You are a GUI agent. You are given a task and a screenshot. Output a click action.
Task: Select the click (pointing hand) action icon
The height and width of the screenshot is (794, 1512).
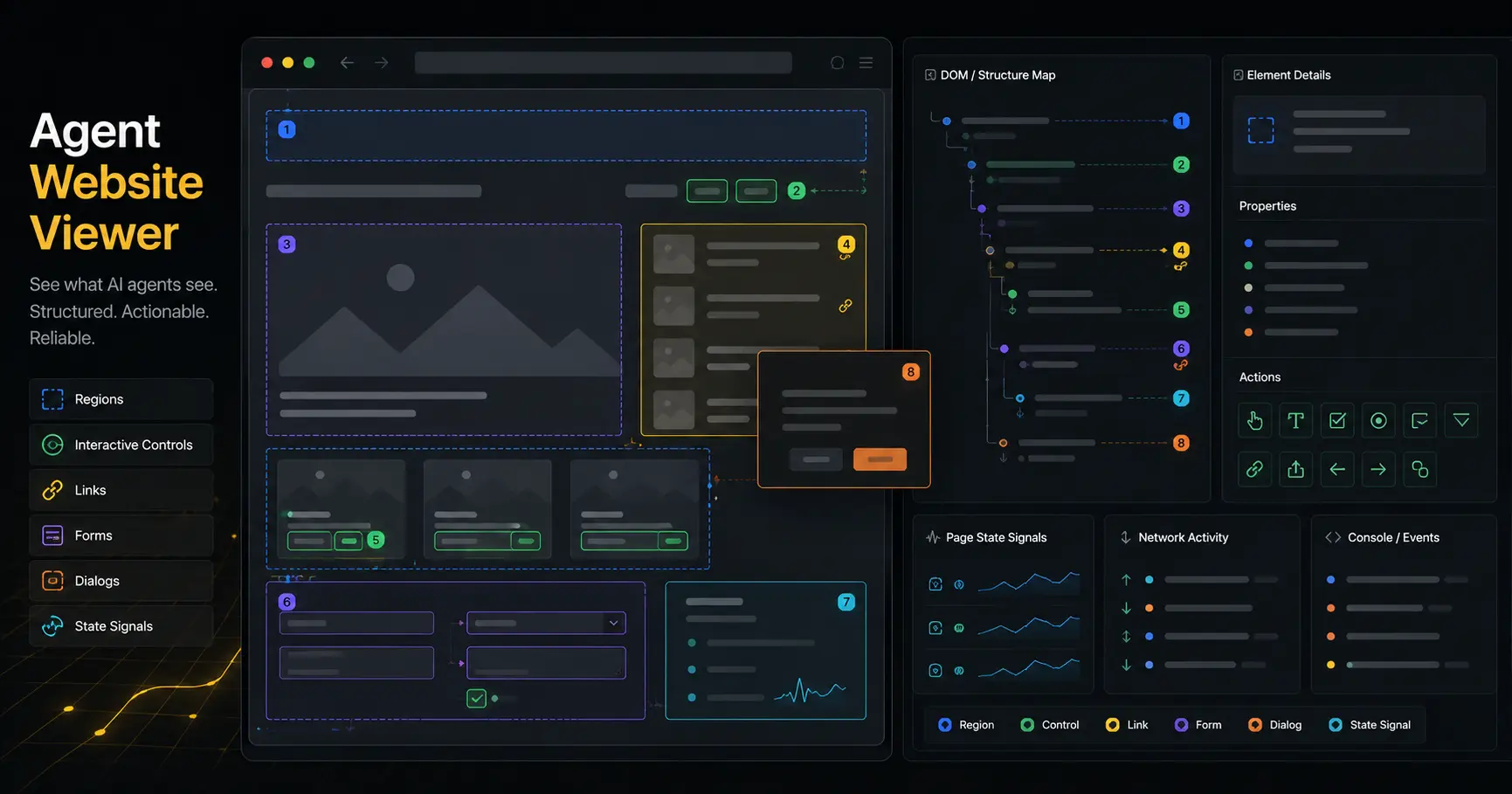[1254, 421]
